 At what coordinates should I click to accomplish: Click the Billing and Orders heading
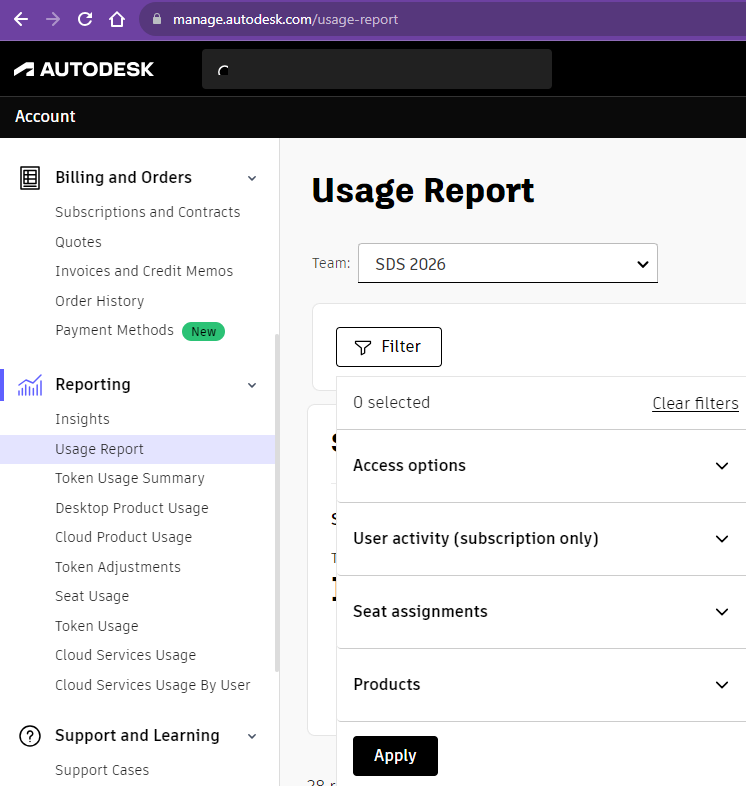pyautogui.click(x=123, y=177)
